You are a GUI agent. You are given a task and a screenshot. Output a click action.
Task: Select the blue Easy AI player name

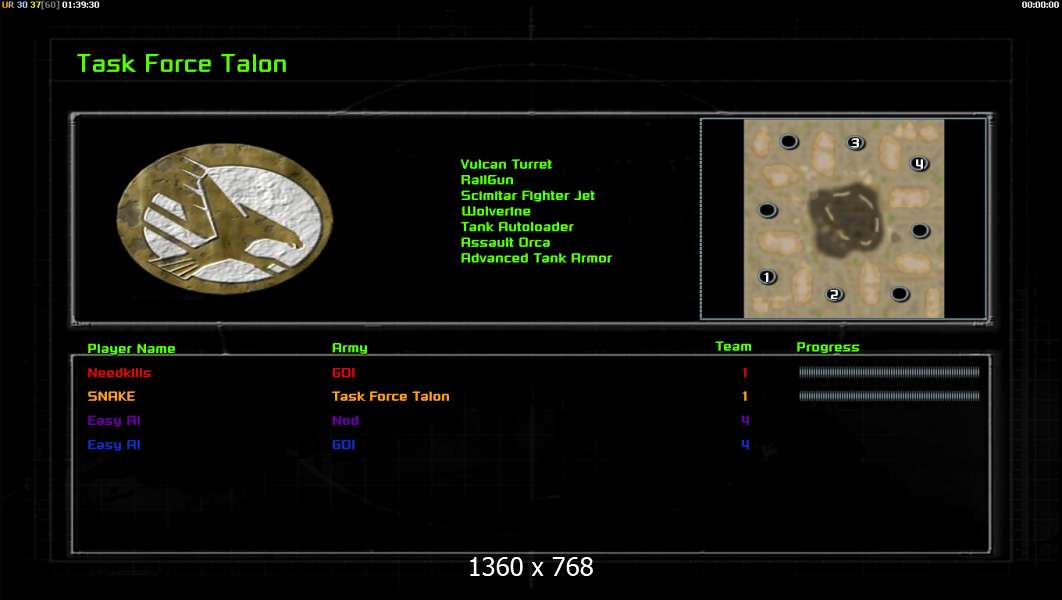114,445
